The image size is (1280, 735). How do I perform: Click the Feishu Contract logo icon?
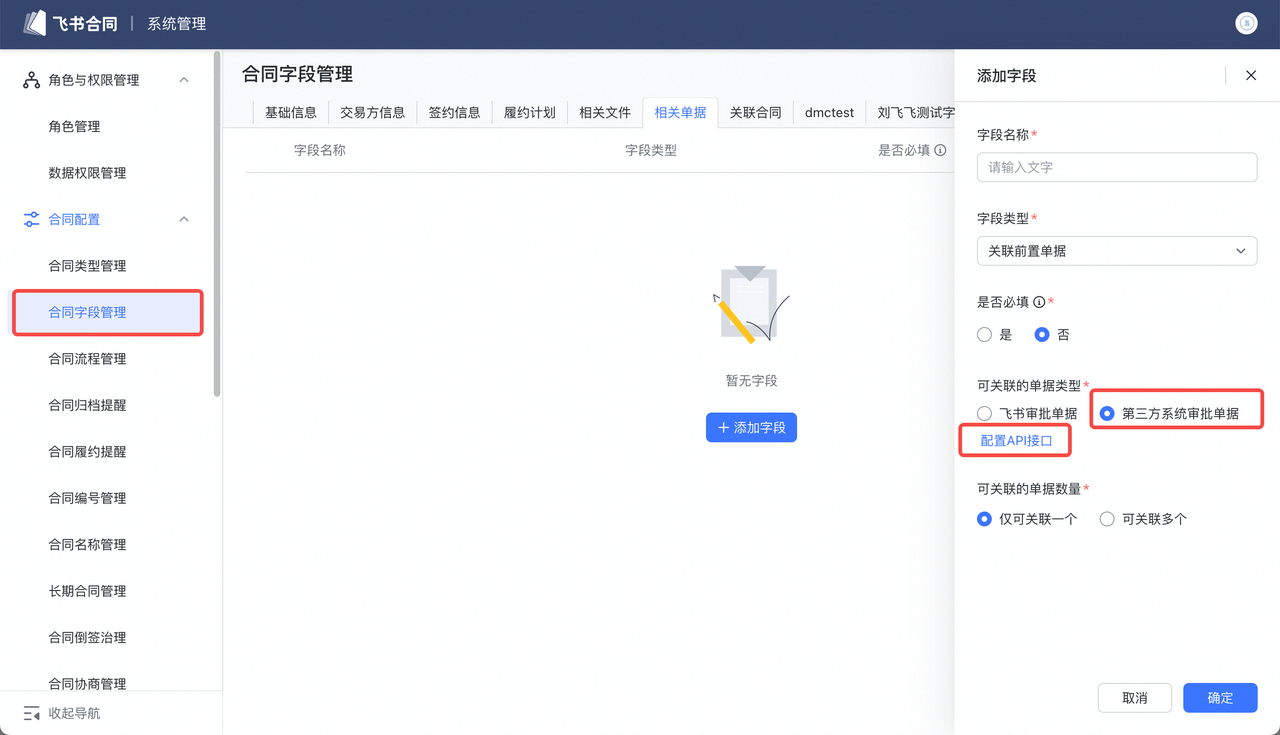point(35,23)
